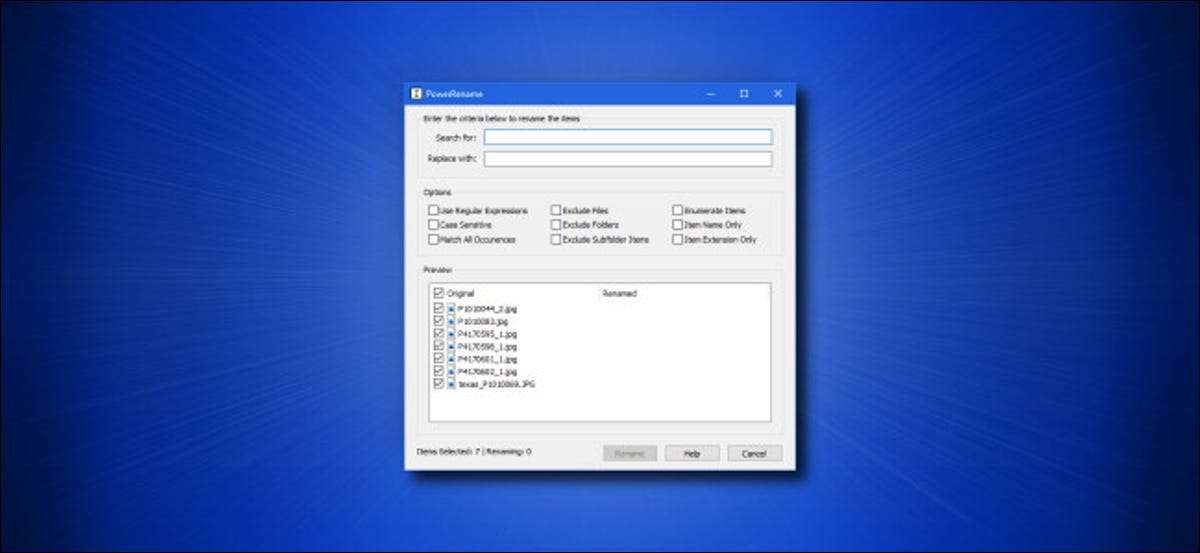The image size is (1200, 553).
Task: Untick the texas_P1010069.JPG checkbox
Action: click(x=438, y=383)
